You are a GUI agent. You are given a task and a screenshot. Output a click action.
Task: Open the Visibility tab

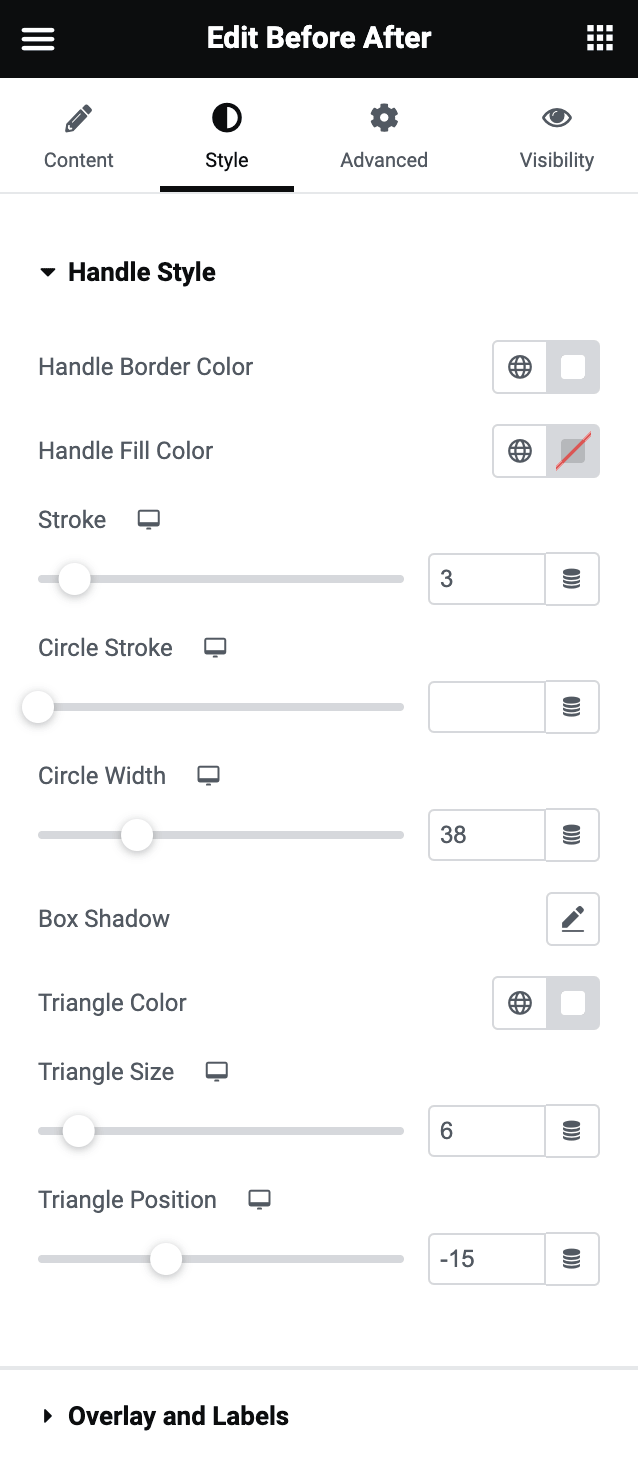557,138
